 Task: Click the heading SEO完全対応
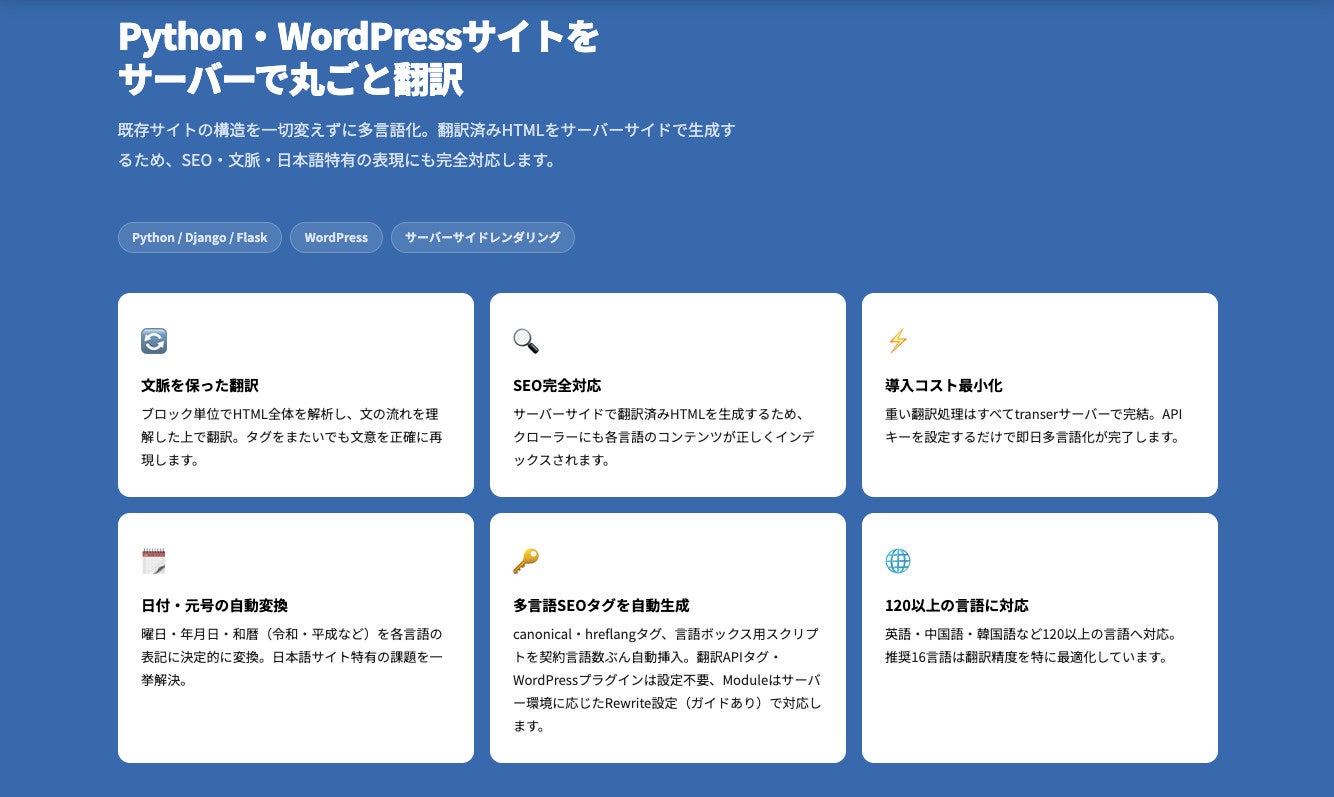(x=557, y=385)
